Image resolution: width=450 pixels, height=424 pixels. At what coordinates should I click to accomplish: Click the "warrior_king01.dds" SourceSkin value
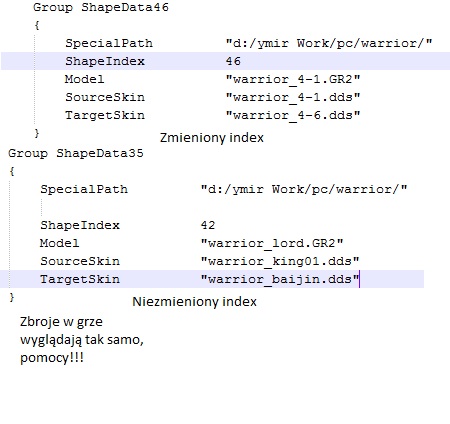(x=280, y=261)
